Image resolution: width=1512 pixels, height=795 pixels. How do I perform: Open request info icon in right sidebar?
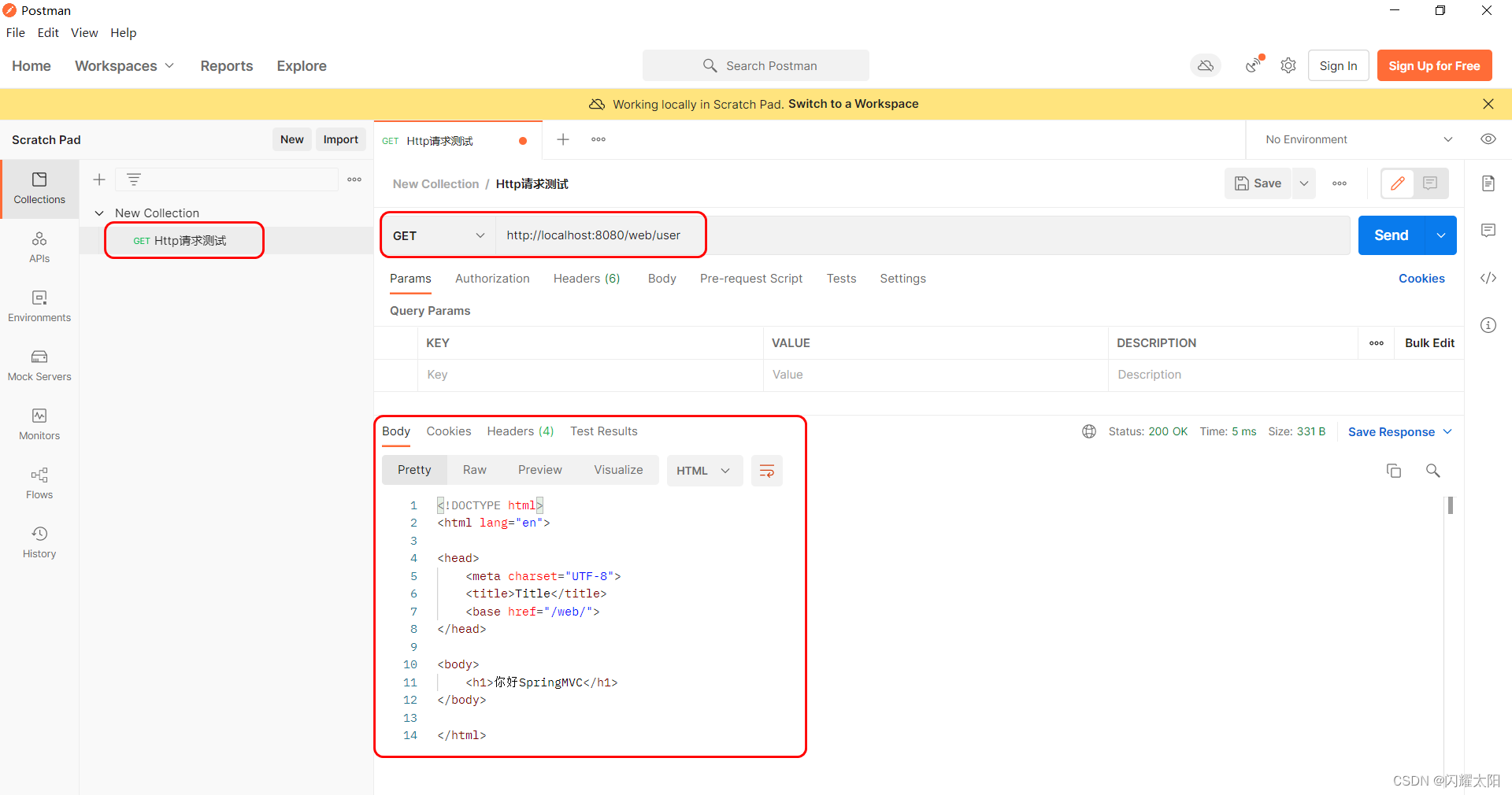tap(1488, 325)
